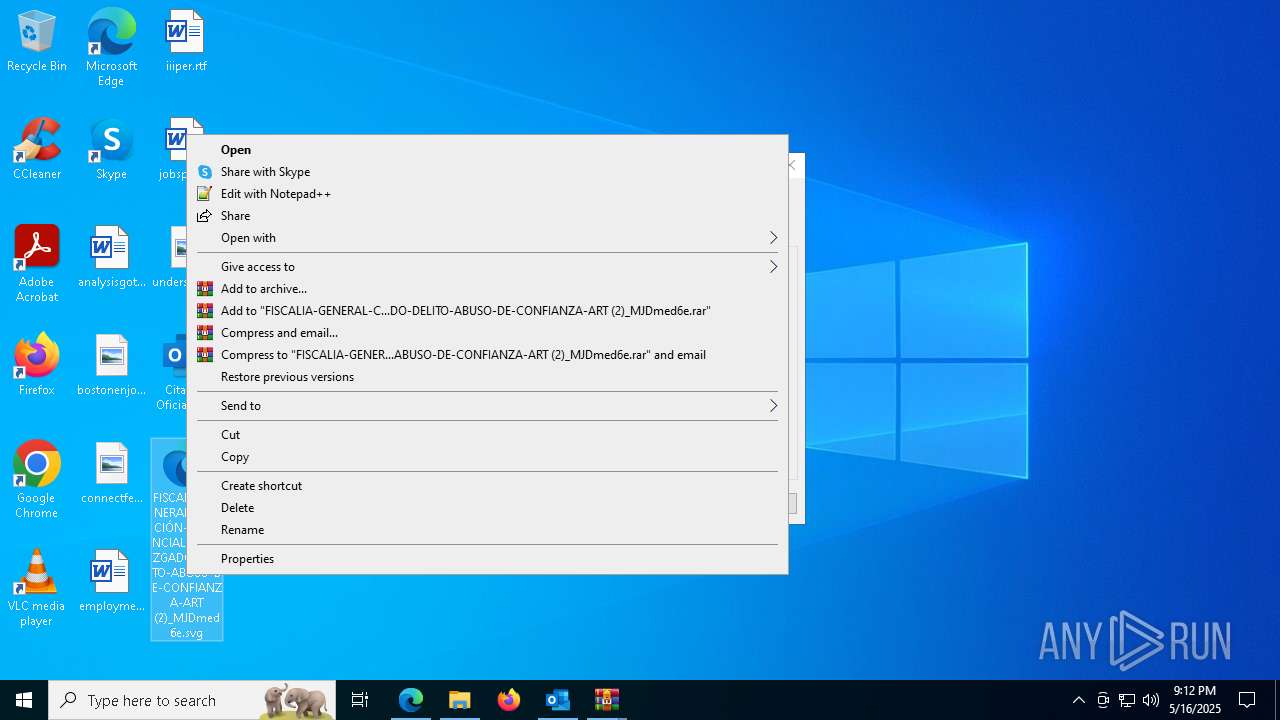Select the Adobe Acrobat desktop icon
1280x720 pixels.
[x=37, y=264]
